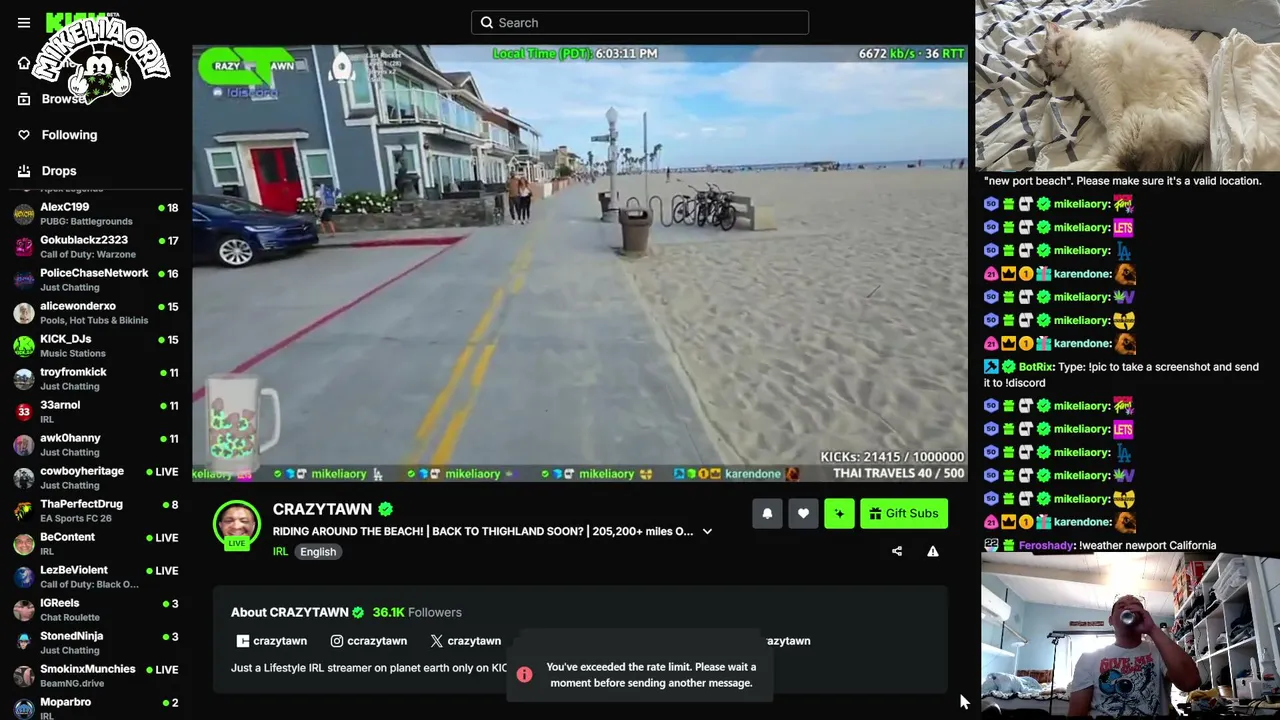Open the Browse section in the sidebar
Viewport: 1280px width, 720px height.
pyautogui.click(x=52, y=99)
